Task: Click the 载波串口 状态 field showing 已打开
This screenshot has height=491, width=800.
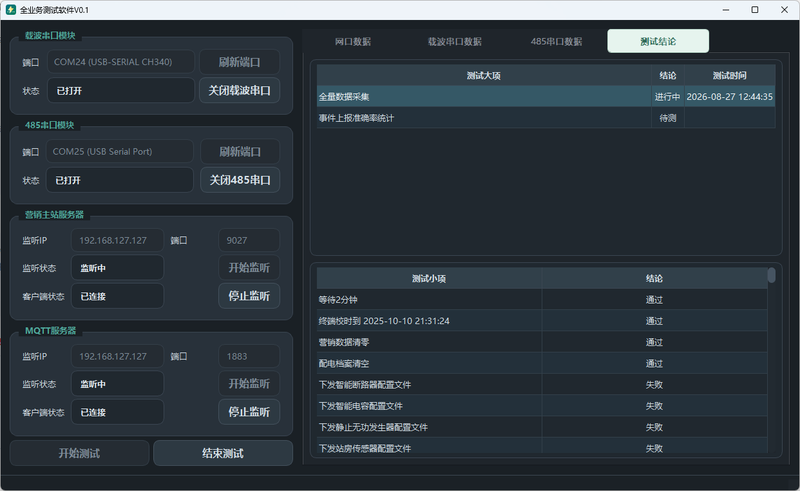Action: click(121, 90)
